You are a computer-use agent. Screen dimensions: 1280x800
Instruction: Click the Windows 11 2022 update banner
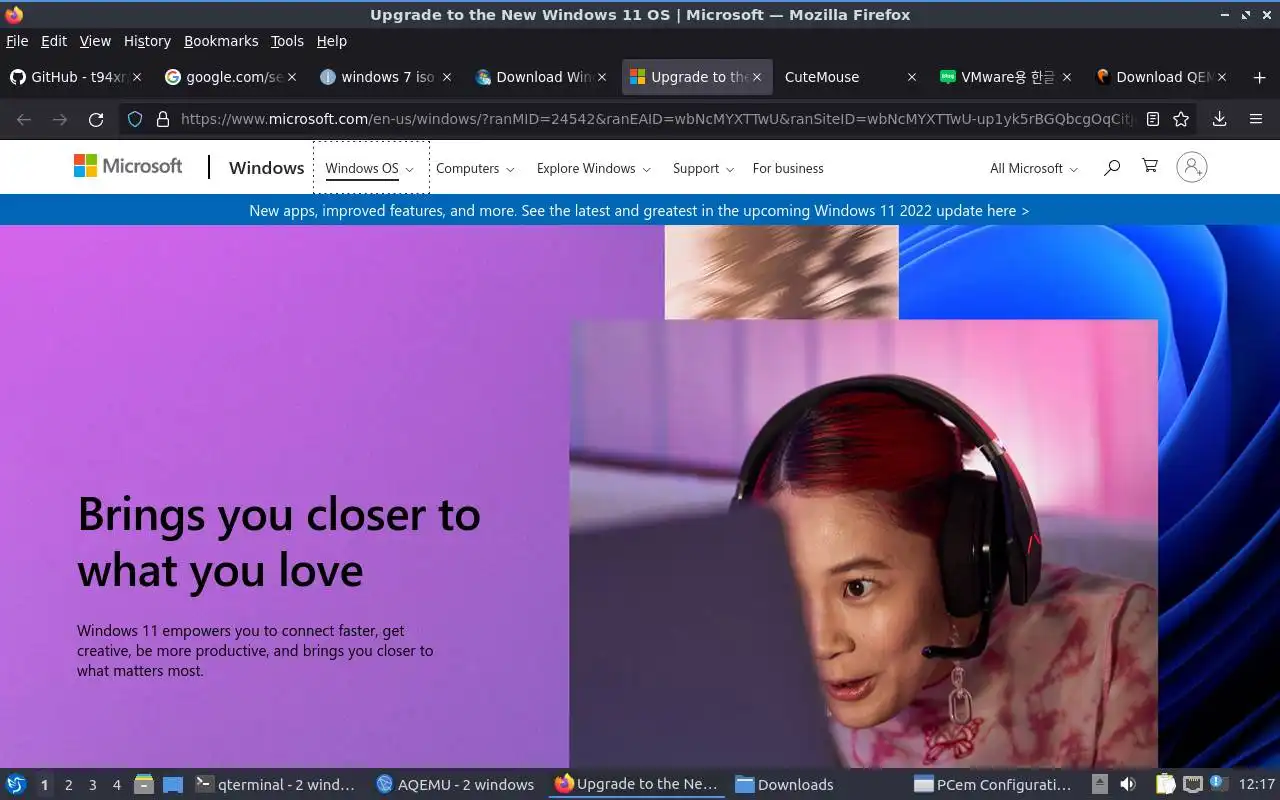[x=639, y=210]
